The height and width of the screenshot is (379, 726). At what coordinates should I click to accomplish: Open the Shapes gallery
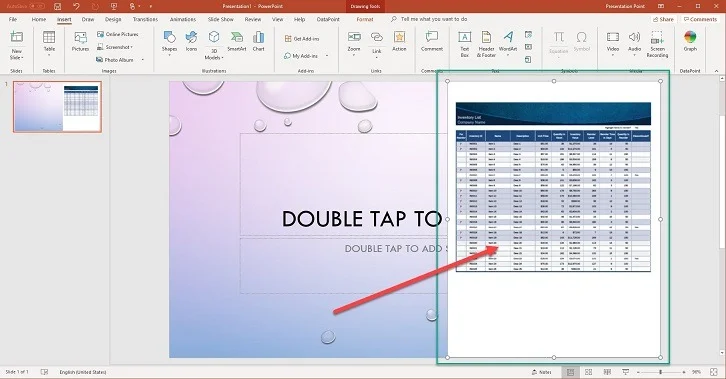[x=169, y=43]
